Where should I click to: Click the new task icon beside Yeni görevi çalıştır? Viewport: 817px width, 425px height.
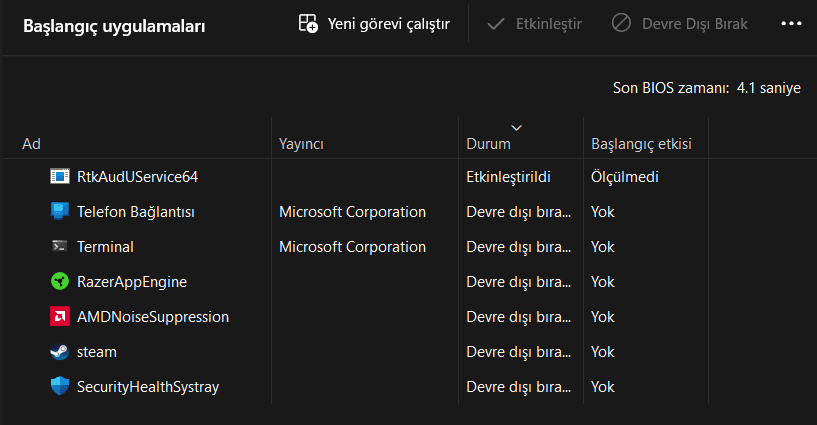click(308, 23)
